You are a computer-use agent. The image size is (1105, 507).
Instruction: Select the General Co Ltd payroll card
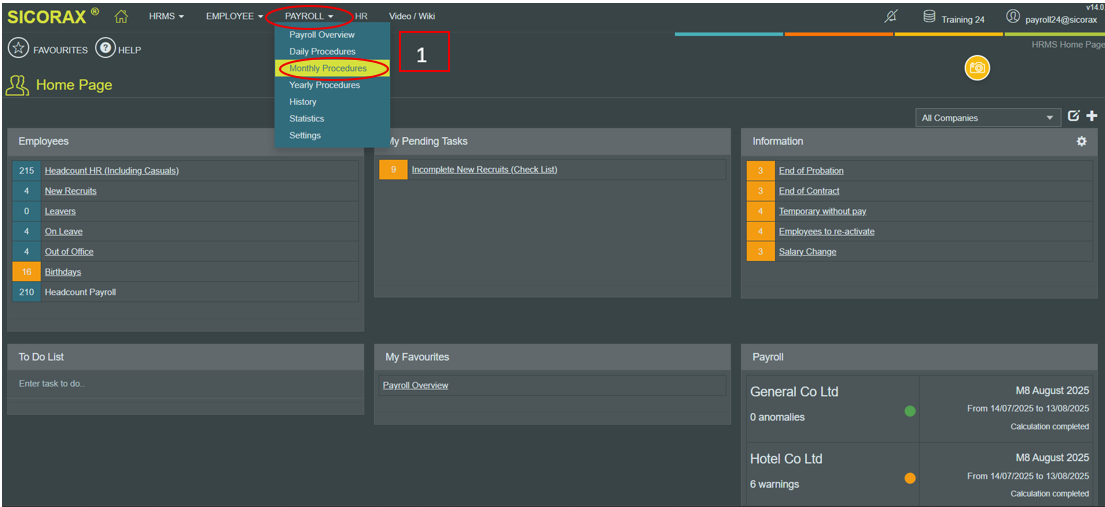[x=920, y=409]
